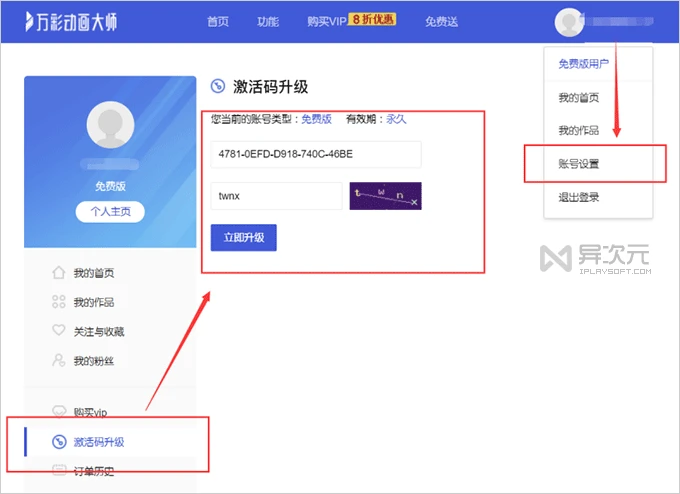Click the 免费版 label under avatar

(x=110, y=186)
